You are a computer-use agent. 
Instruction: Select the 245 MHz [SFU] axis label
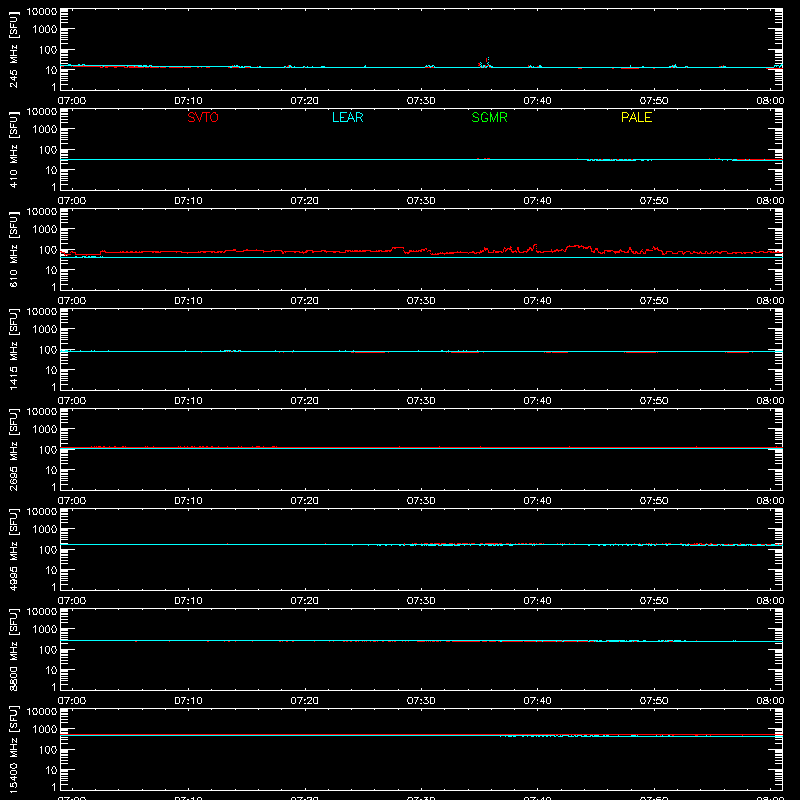(x=13, y=49)
